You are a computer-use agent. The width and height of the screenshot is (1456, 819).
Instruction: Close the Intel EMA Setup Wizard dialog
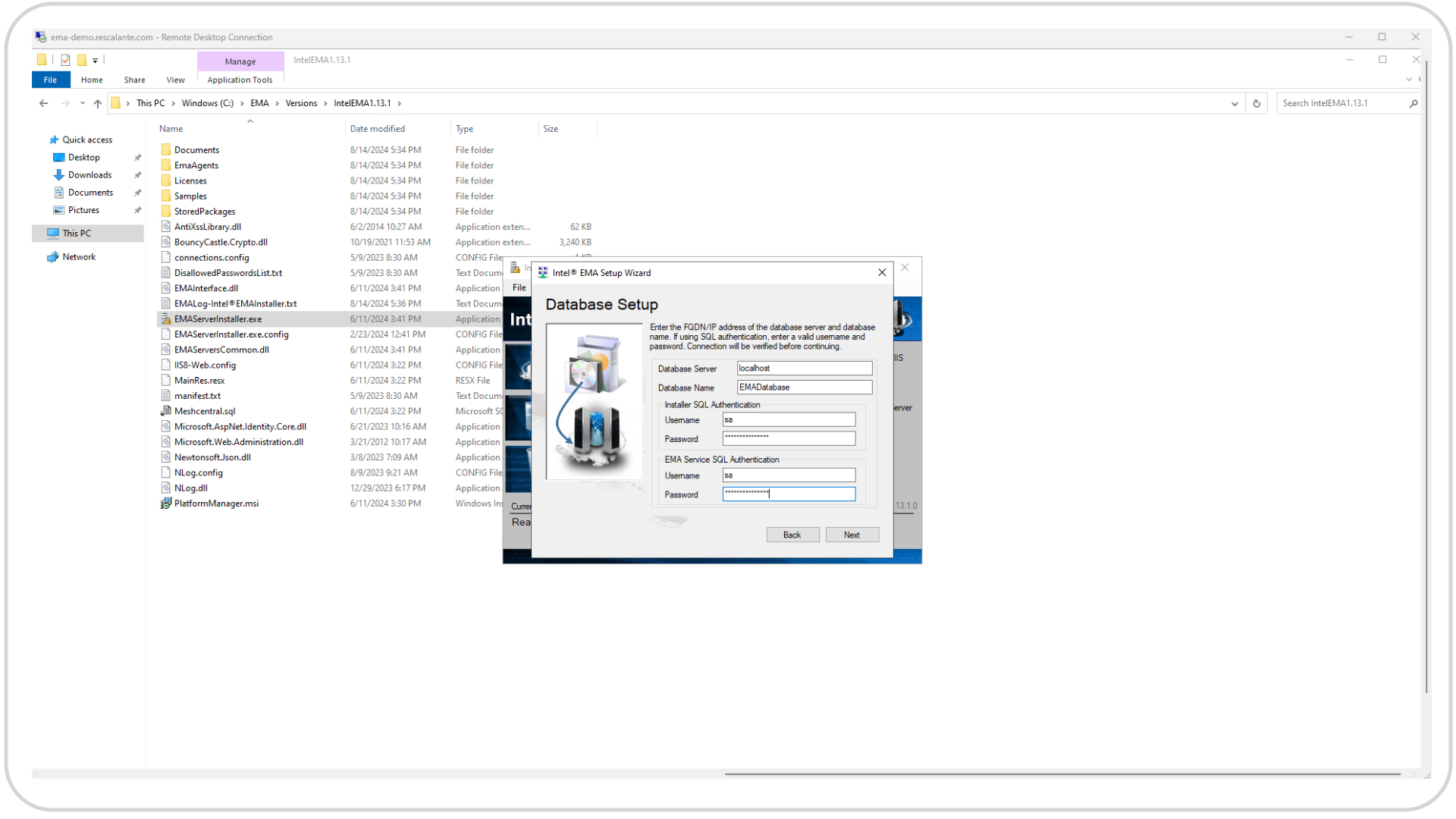[x=882, y=273]
